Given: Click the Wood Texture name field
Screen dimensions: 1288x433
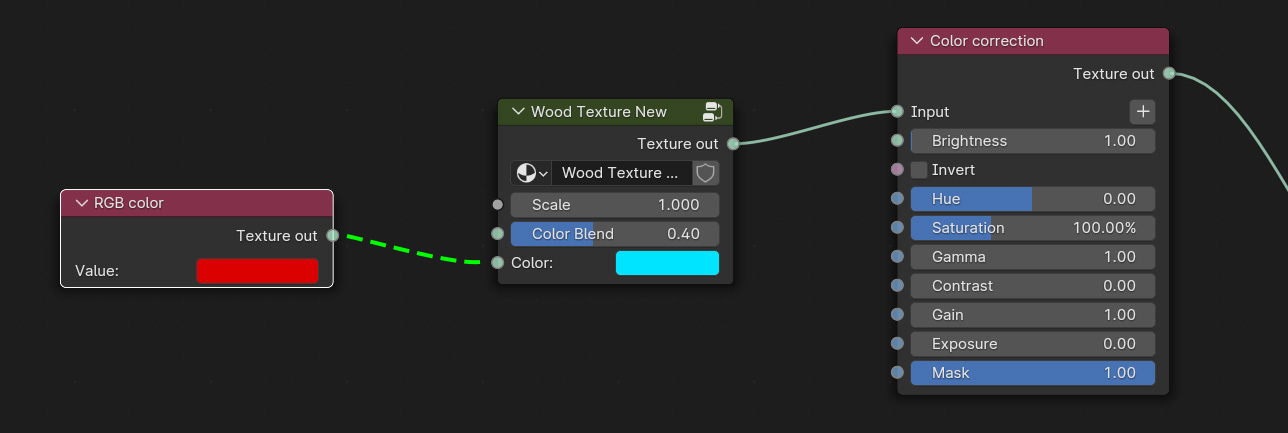Looking at the screenshot, I should point(620,173).
